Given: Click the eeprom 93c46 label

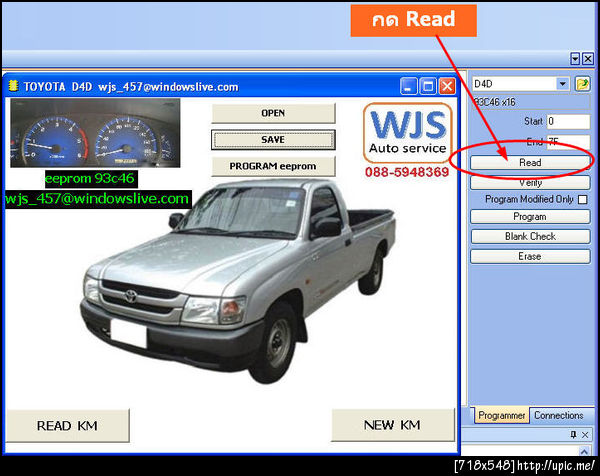Looking at the screenshot, I should click(91, 179).
